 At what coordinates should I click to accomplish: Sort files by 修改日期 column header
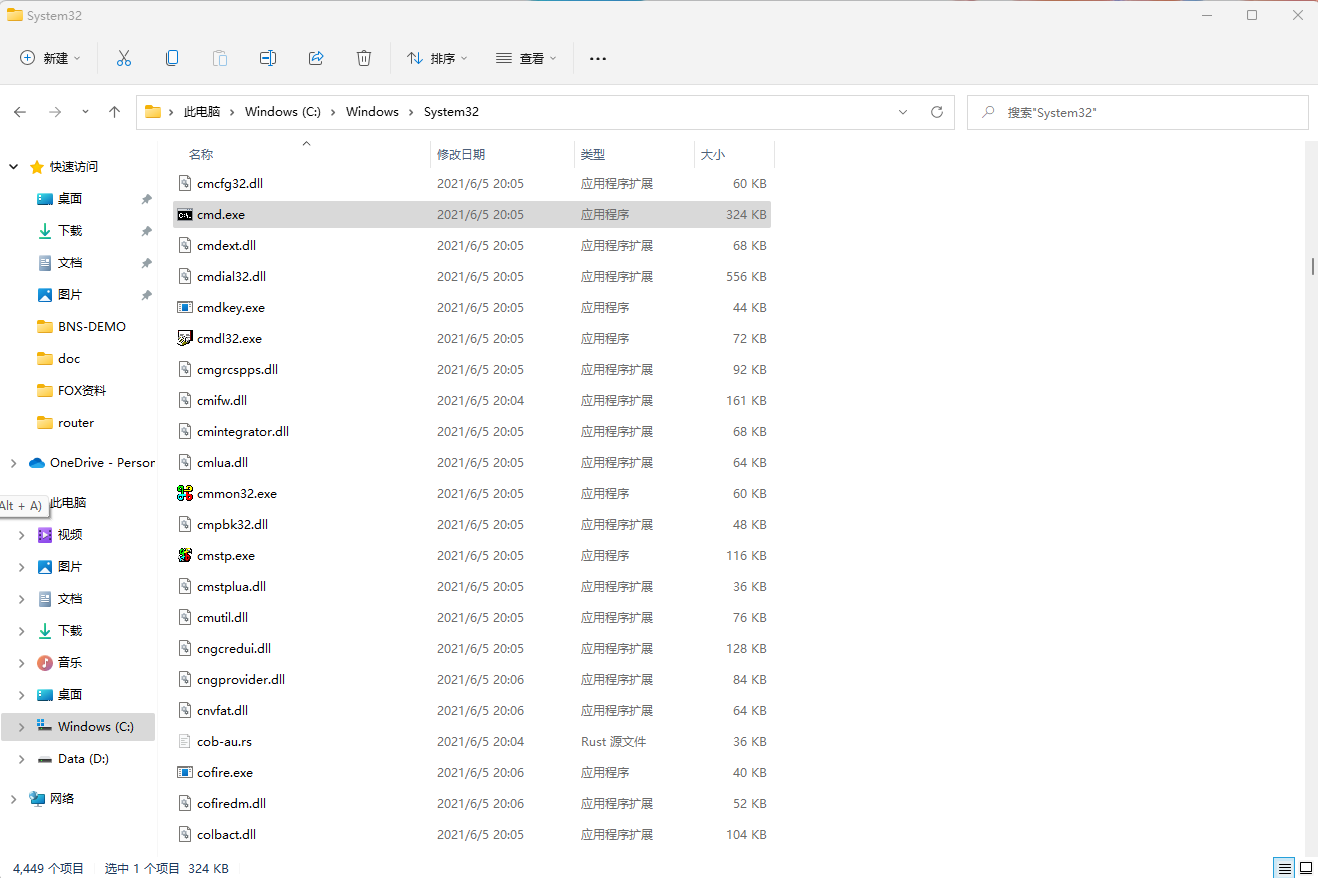click(x=461, y=155)
